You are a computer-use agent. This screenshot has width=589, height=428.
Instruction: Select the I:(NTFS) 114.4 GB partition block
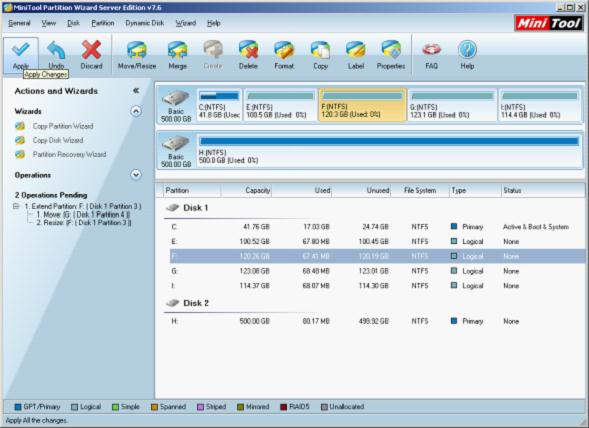tap(539, 105)
